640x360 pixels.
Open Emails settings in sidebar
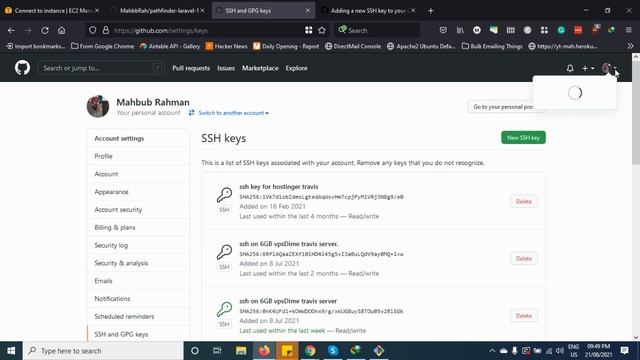coord(138,281)
